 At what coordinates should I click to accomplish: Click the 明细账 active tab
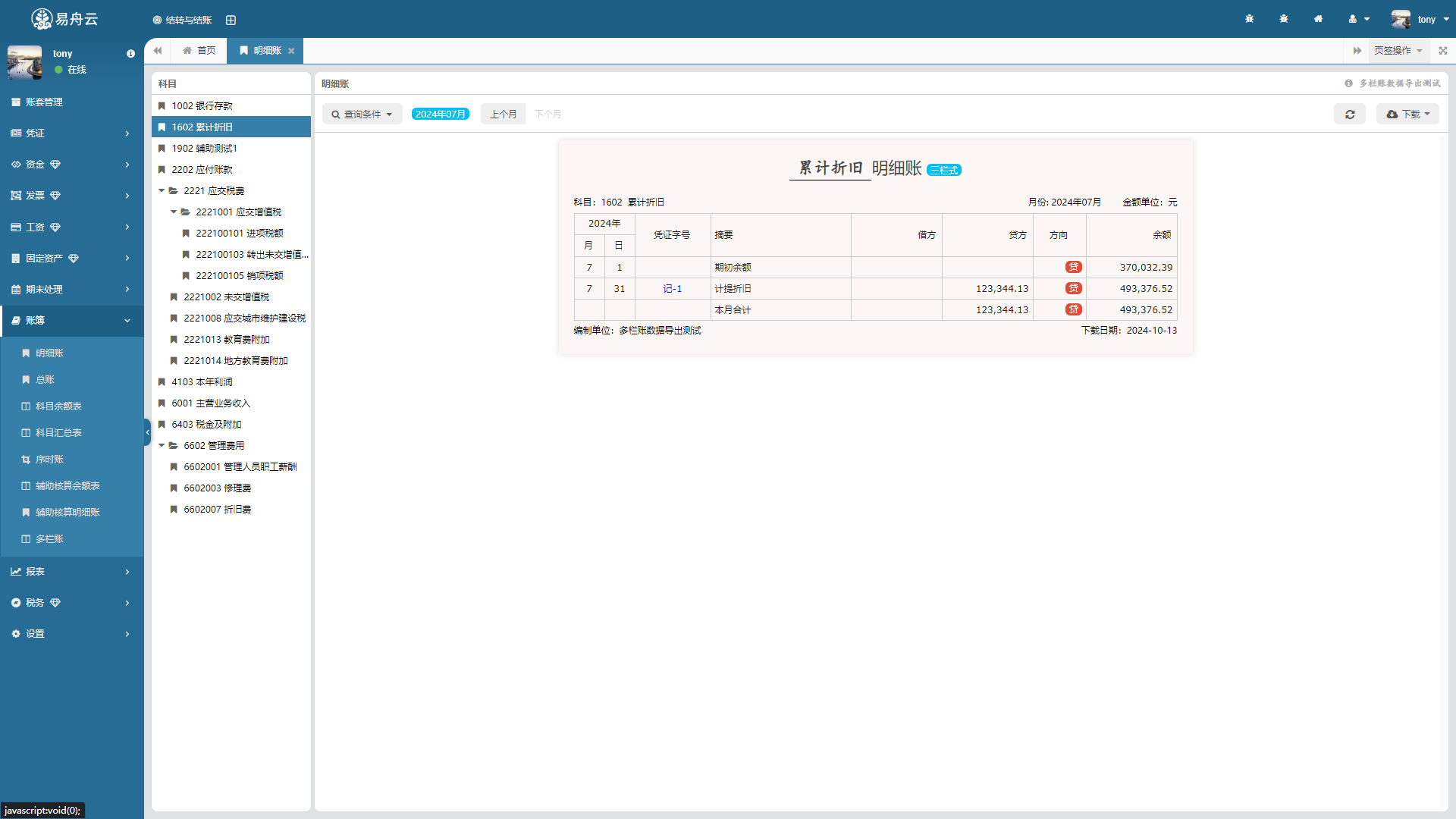pos(265,50)
